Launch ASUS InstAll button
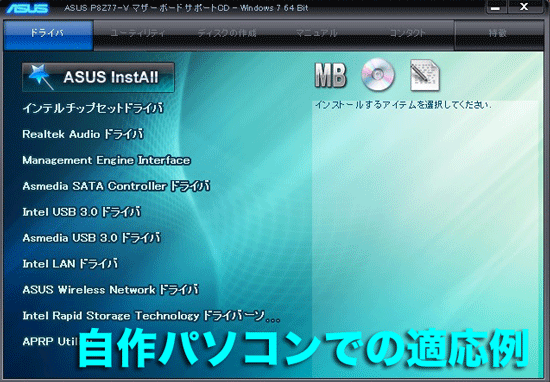The width and height of the screenshot is (550, 382). tap(98, 78)
